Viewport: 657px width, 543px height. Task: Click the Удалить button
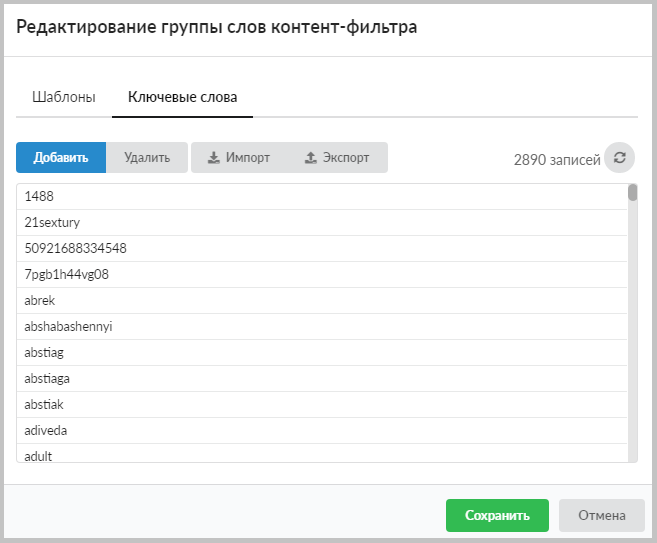(147, 158)
